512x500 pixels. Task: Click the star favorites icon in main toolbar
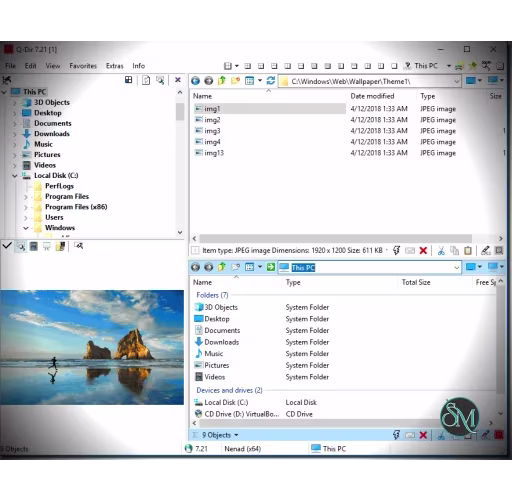click(x=473, y=66)
